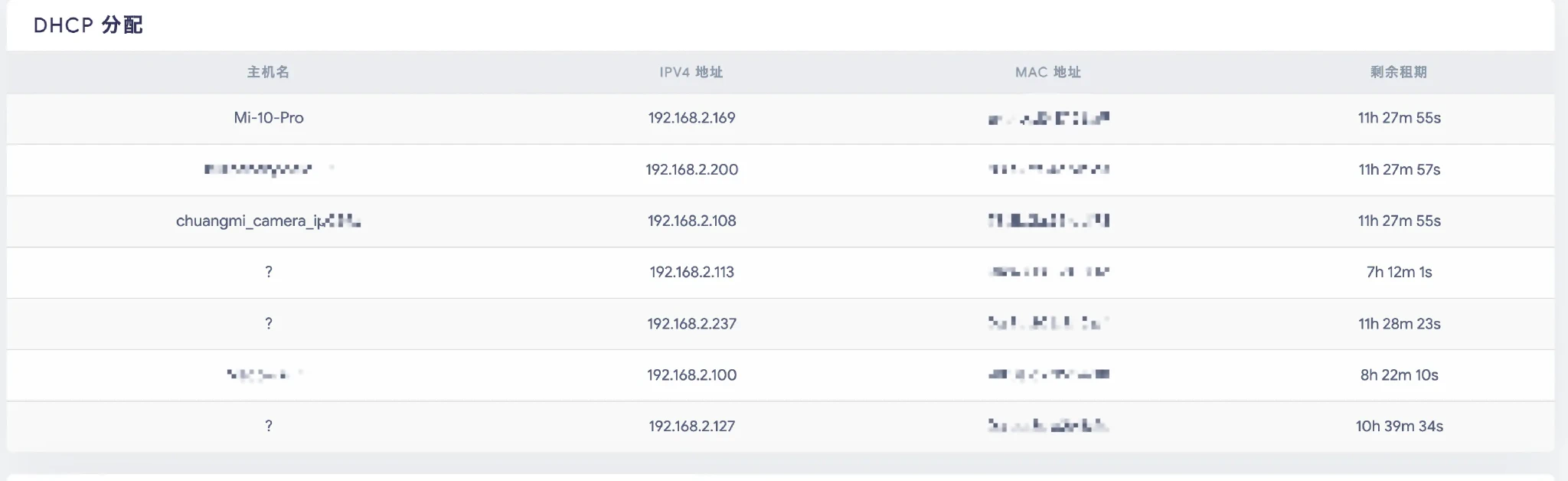This screenshot has width=1568, height=481.
Task: Click IP address 192.168.2.108
Action: 691,221
